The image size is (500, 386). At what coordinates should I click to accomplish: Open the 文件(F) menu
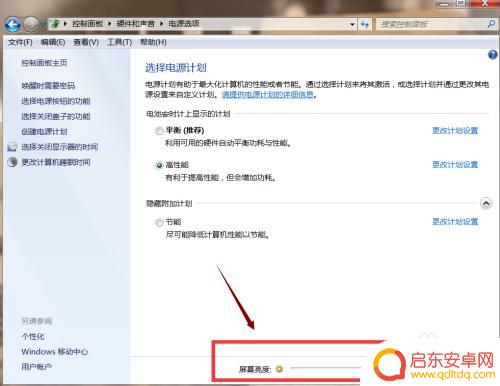point(20,42)
